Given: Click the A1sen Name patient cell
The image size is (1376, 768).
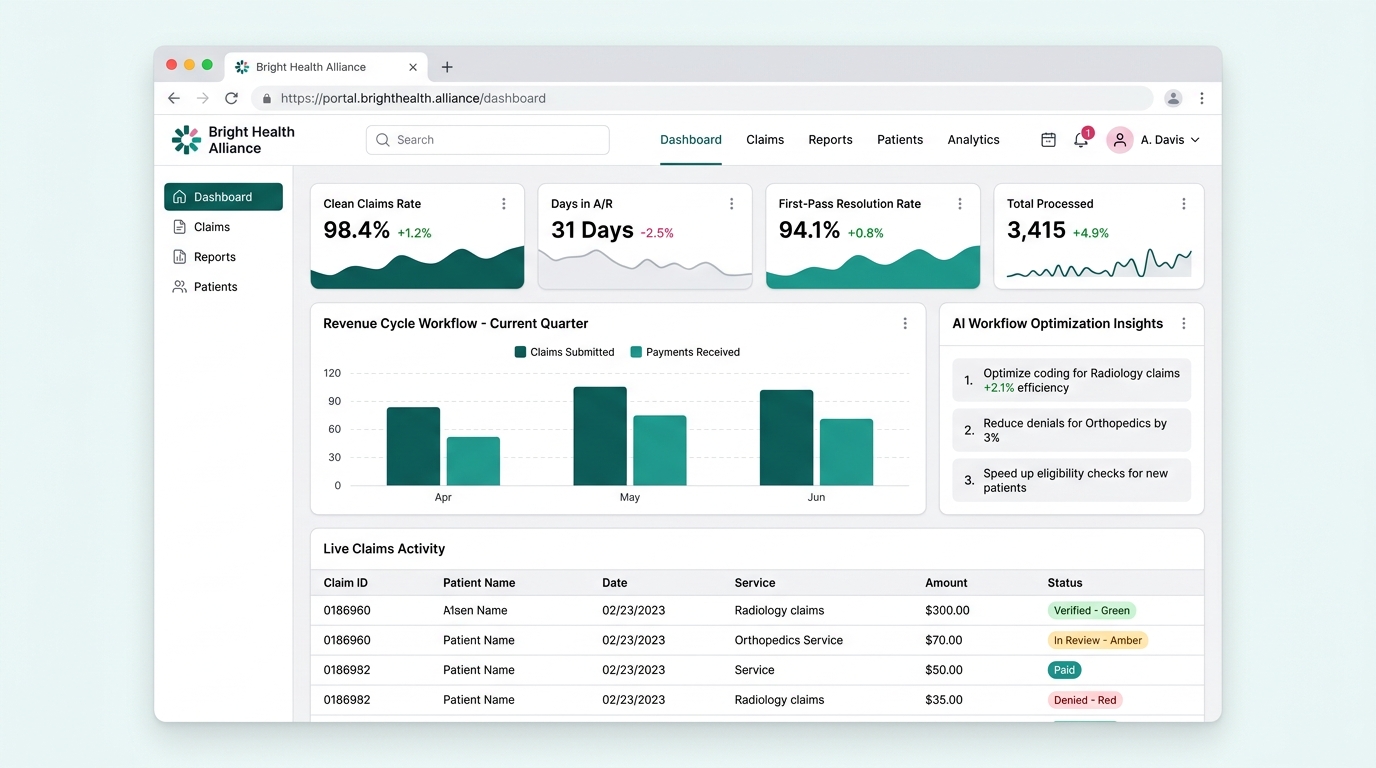Looking at the screenshot, I should [475, 610].
